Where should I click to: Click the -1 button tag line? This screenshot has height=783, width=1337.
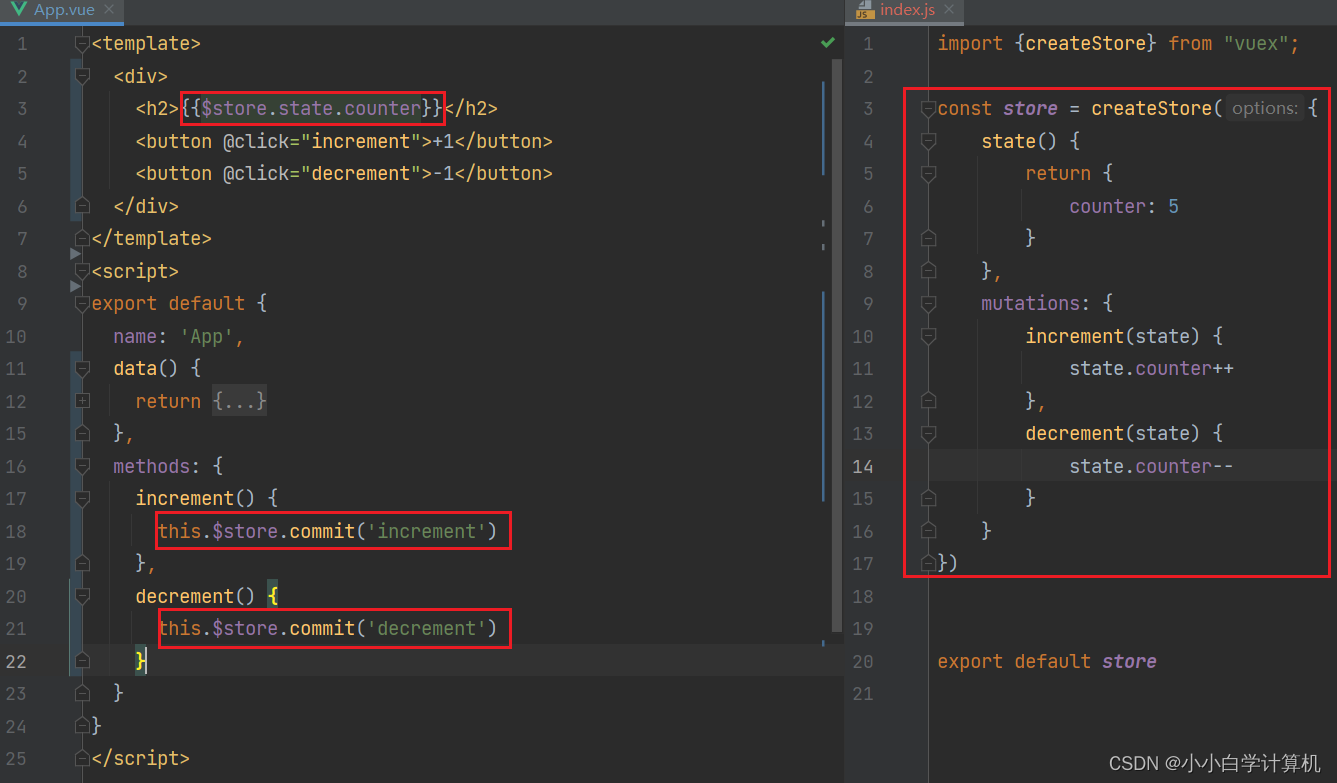[x=344, y=174]
